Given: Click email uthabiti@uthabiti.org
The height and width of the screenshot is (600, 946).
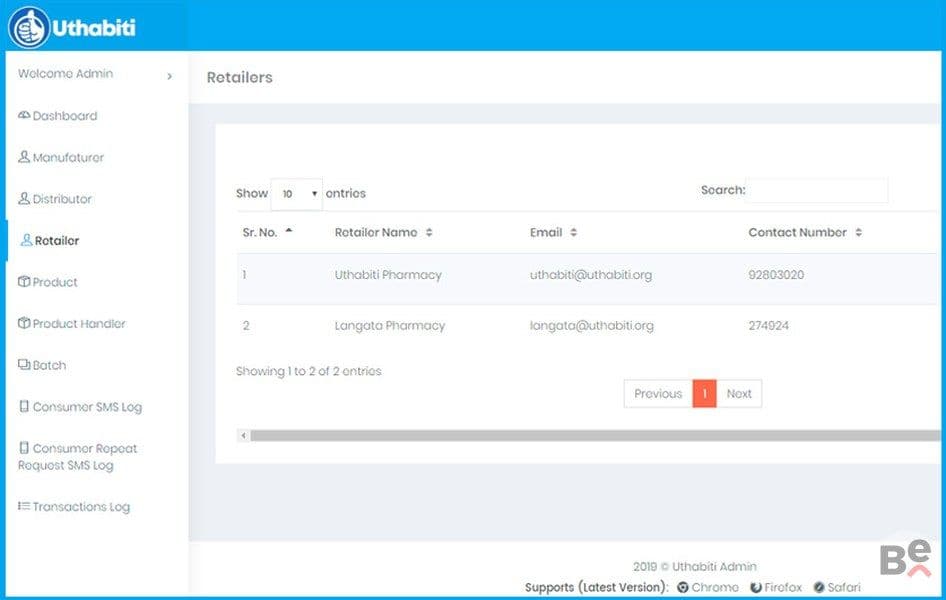Looking at the screenshot, I should tap(591, 275).
